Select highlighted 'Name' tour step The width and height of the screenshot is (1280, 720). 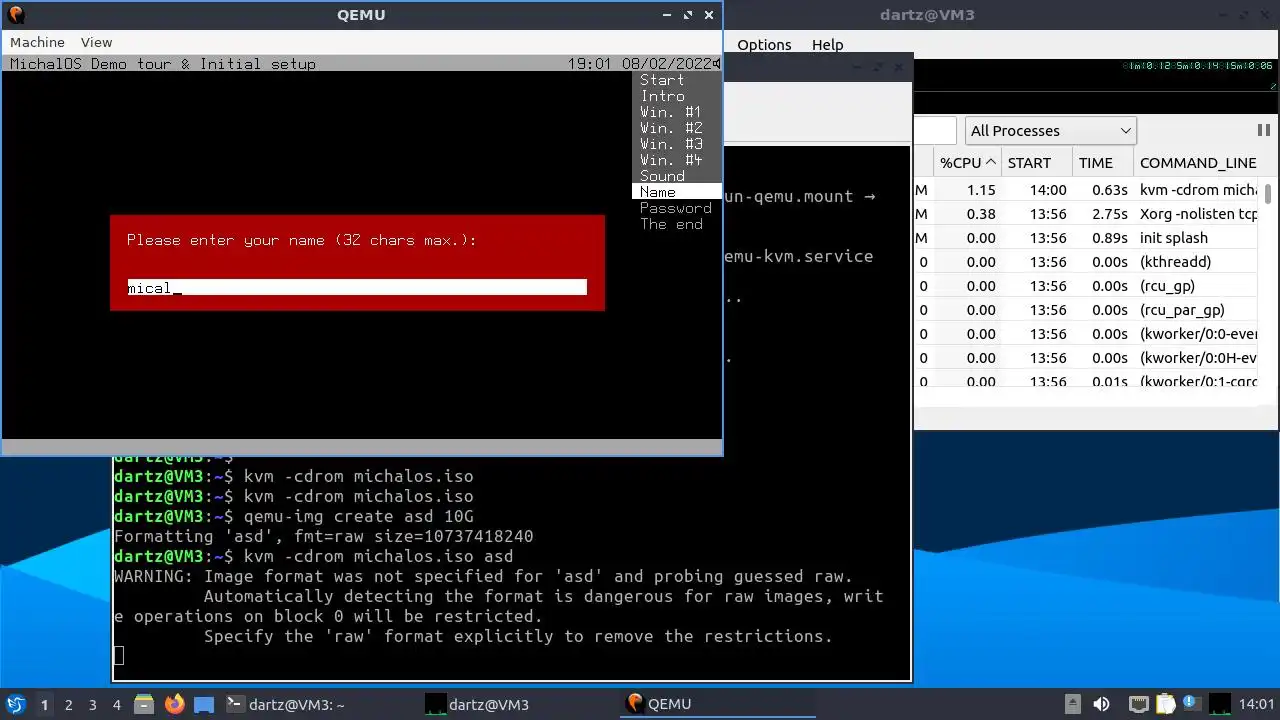(677, 192)
